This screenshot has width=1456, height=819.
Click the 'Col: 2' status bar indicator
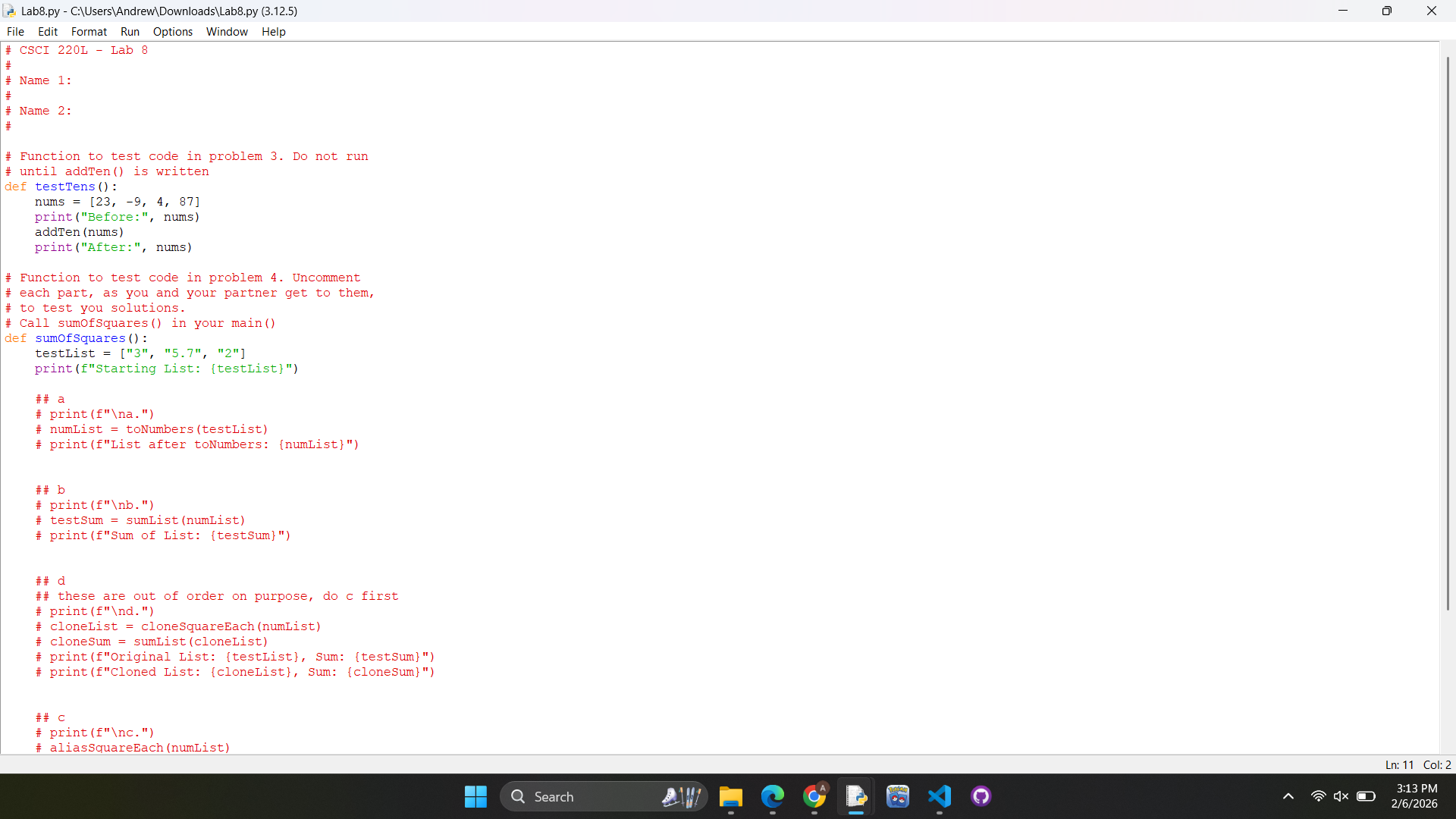point(1437,765)
